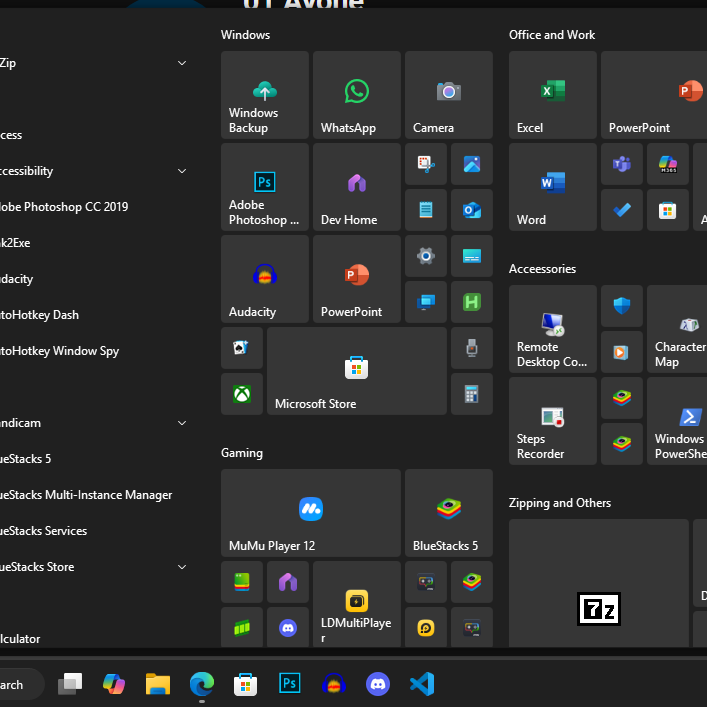This screenshot has width=707, height=707.
Task: Open File Explorer from the taskbar
Action: (x=158, y=684)
